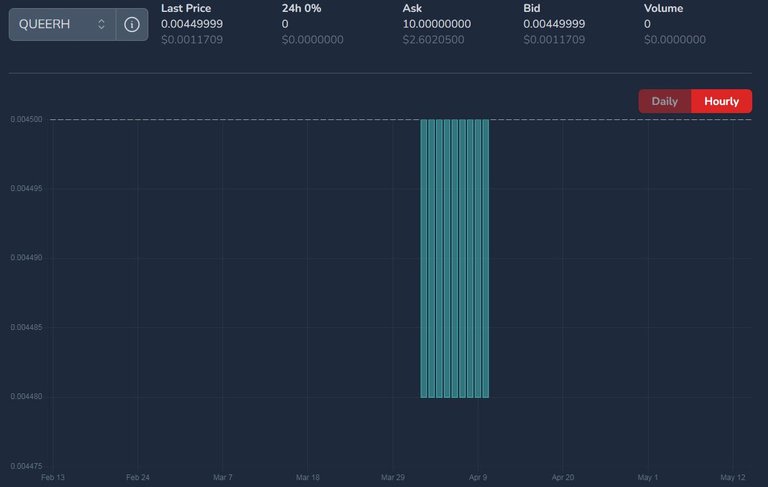Screen dimensions: 768x487
Task: Switch chart to Daily view
Action: 665,101
